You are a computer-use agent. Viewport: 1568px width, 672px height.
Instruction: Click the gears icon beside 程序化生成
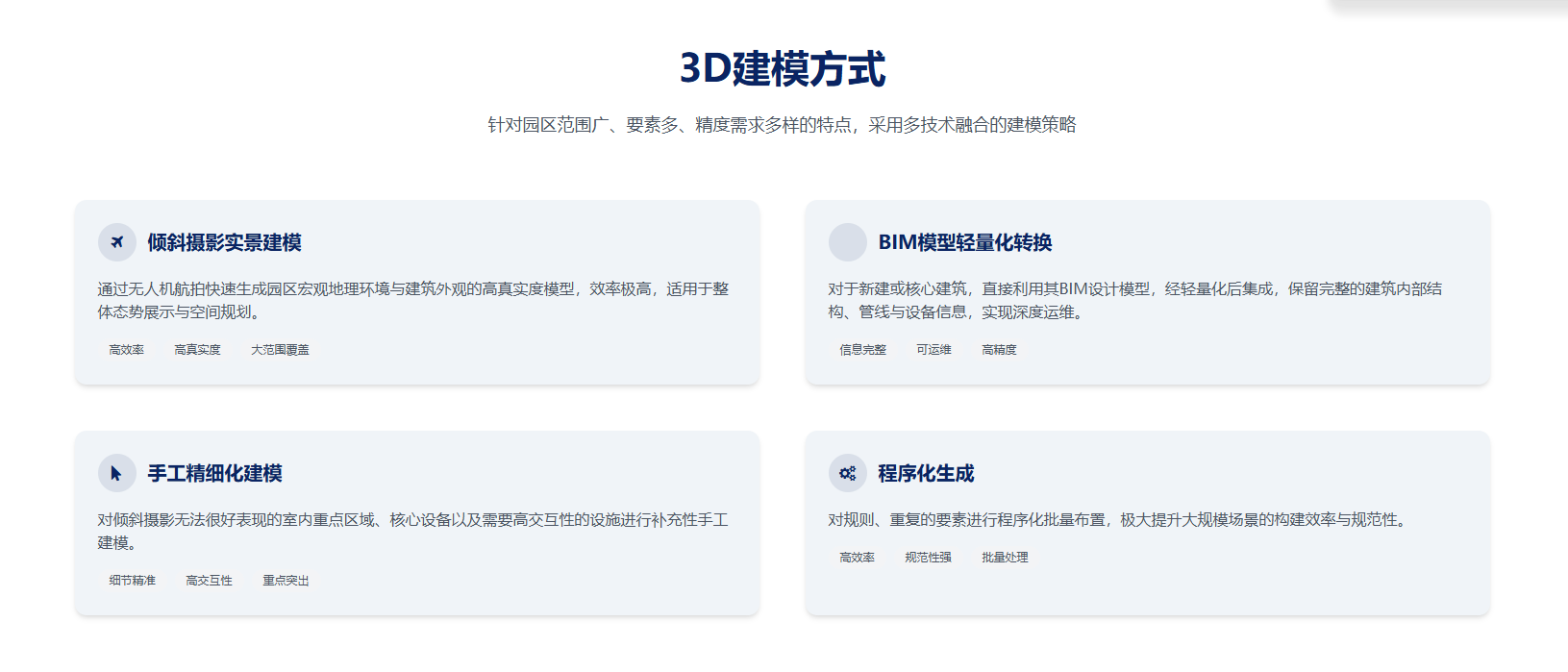(848, 473)
